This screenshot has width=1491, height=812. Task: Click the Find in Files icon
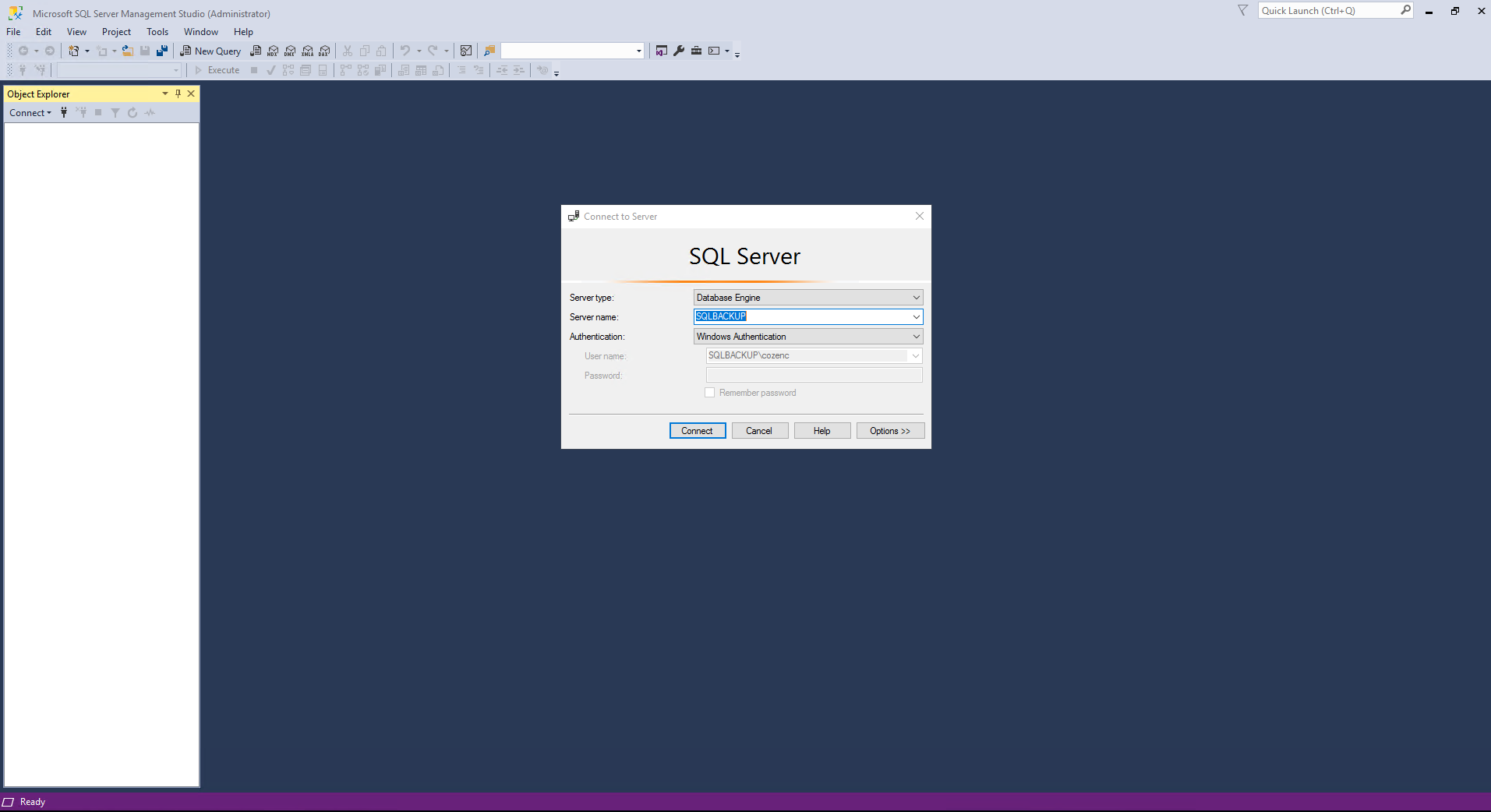coord(489,51)
